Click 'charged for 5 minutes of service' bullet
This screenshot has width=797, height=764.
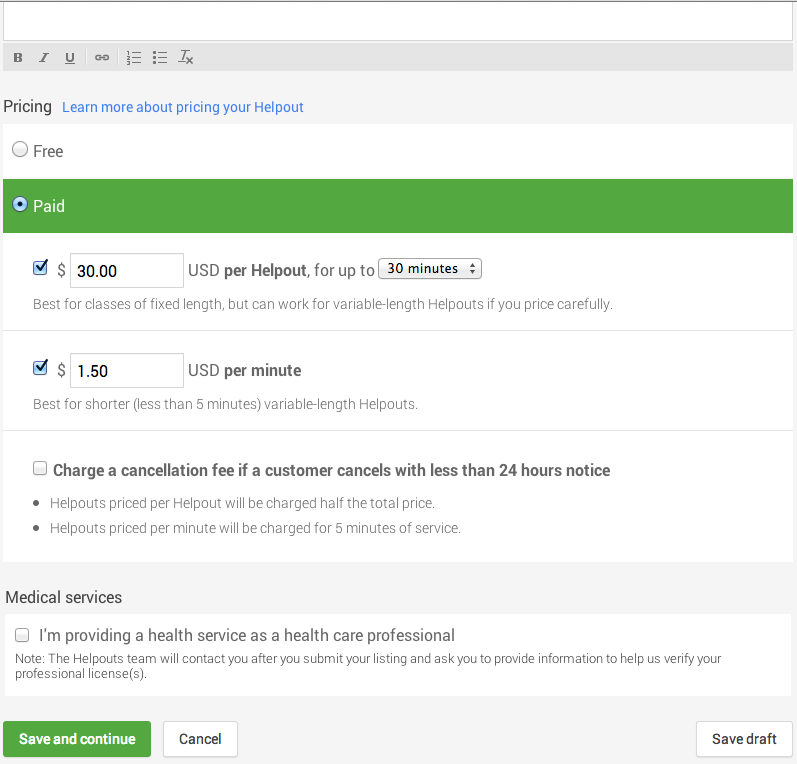(255, 528)
